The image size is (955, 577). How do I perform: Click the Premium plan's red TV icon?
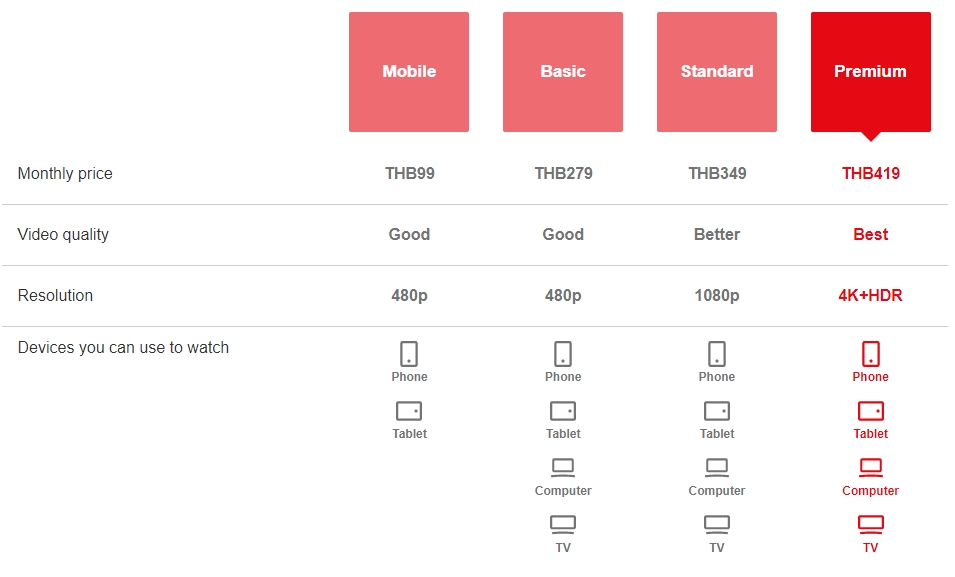tap(871, 524)
